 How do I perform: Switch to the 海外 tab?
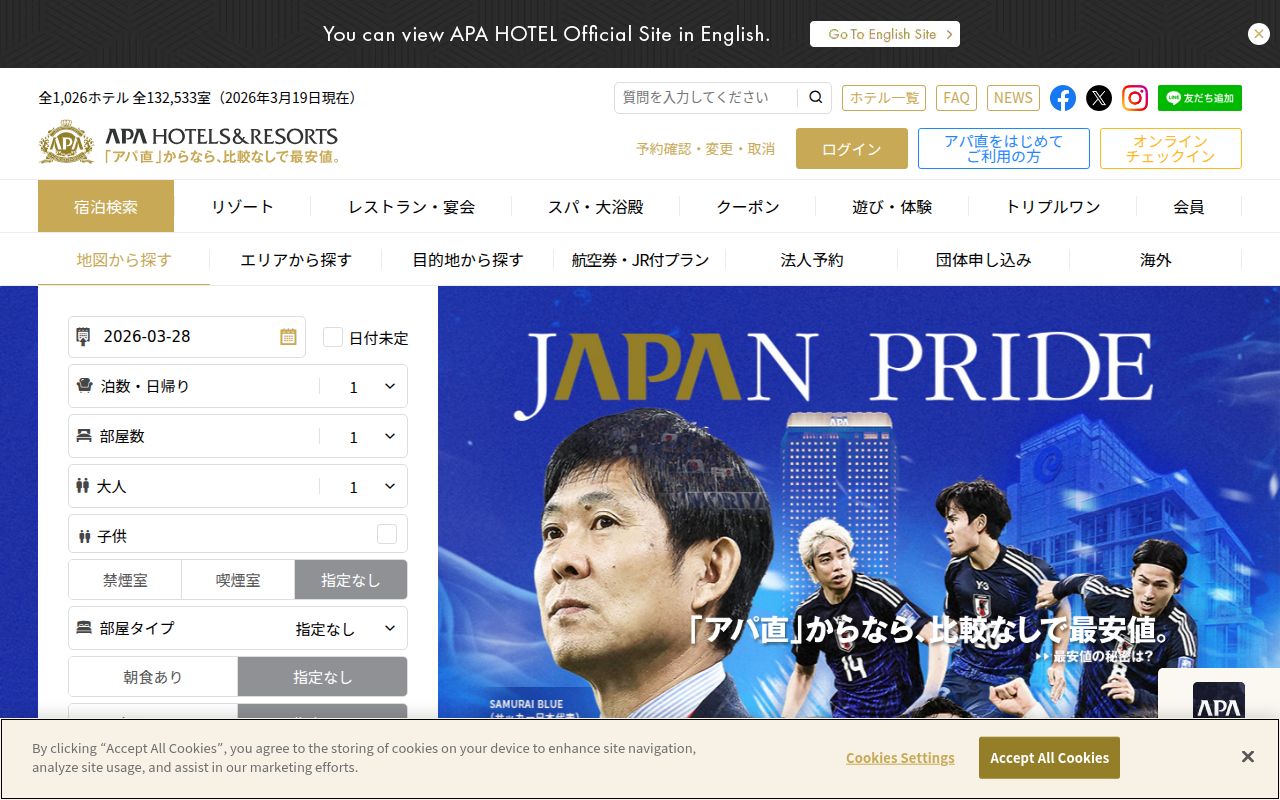point(1156,260)
